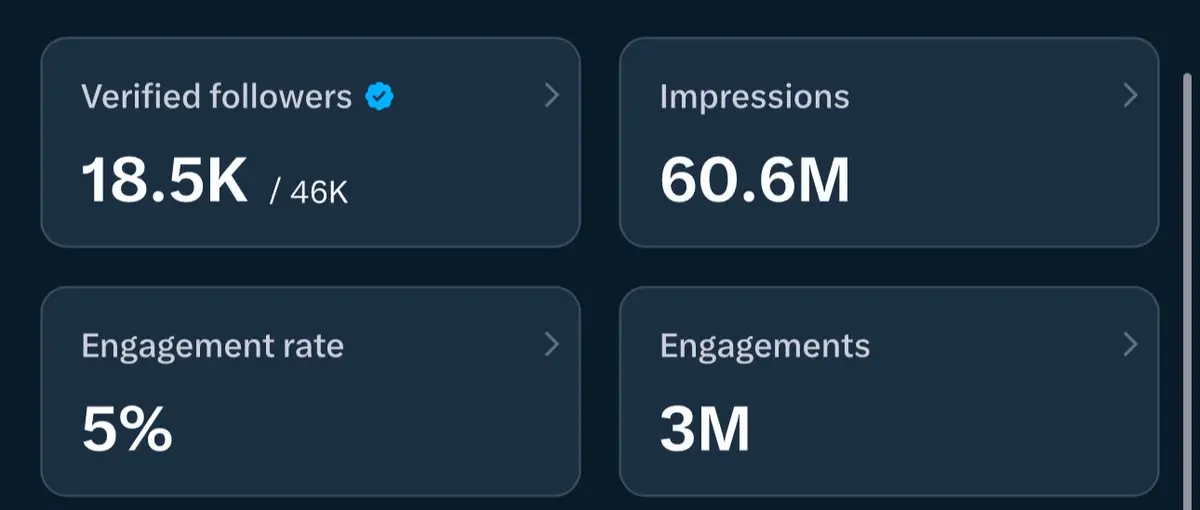The height and width of the screenshot is (510, 1200).
Task: Click the Impressions heading text
Action: tap(754, 97)
